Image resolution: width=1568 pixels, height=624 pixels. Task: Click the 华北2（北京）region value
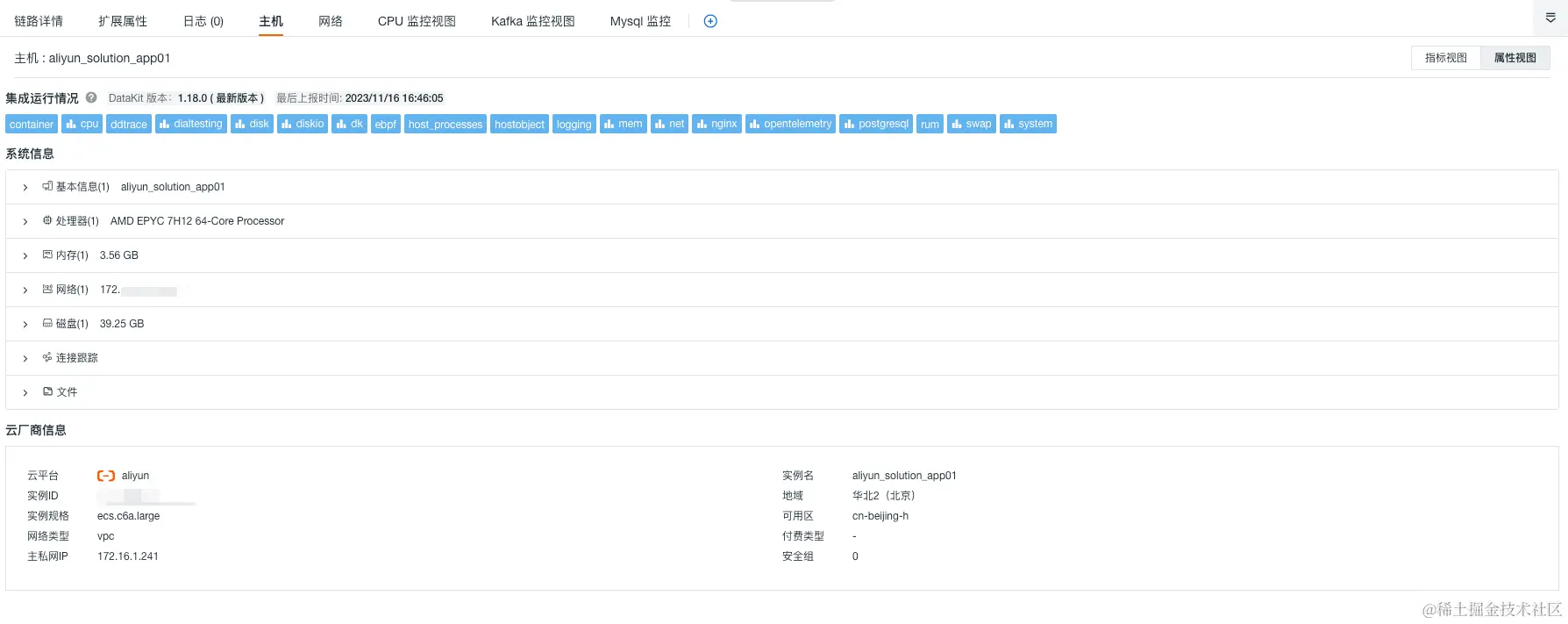pos(885,496)
